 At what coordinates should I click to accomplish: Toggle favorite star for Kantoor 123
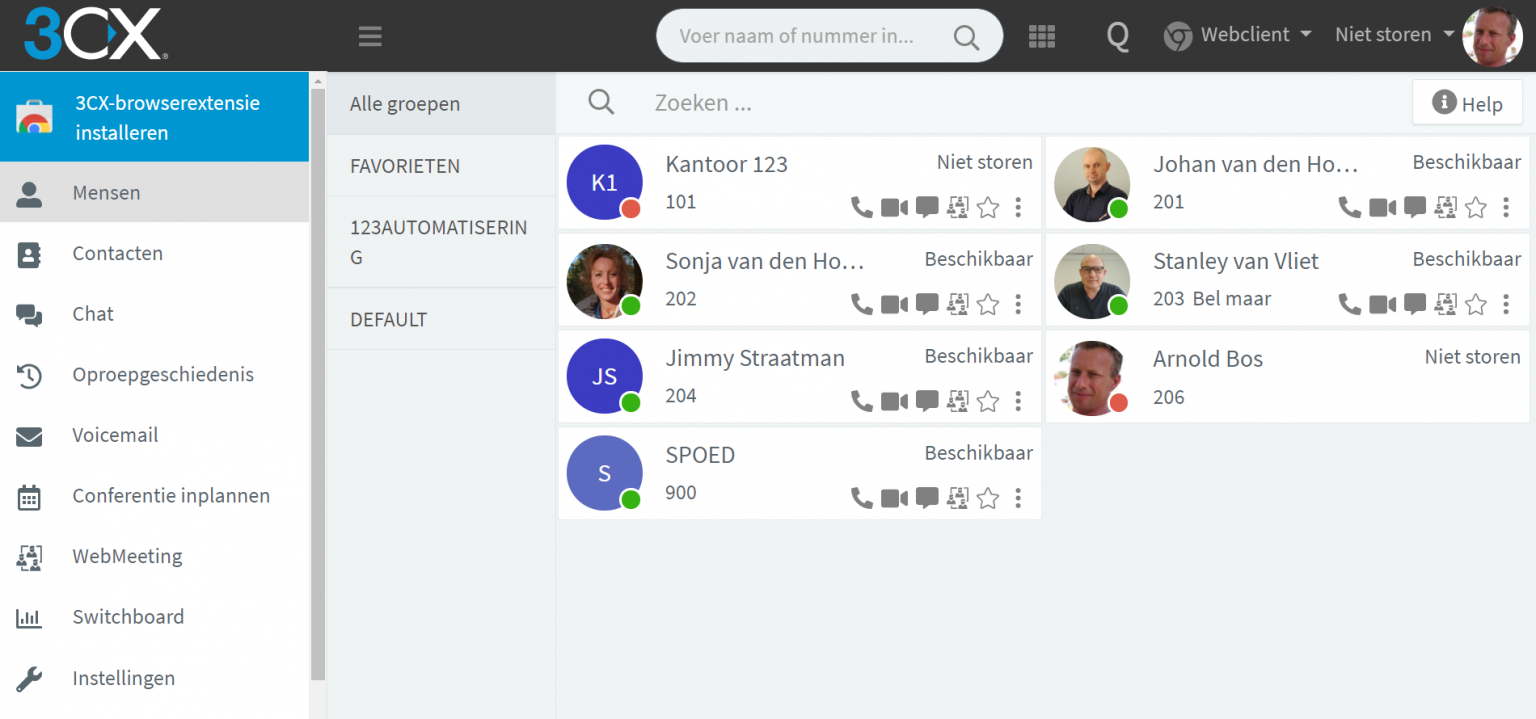[x=988, y=207]
